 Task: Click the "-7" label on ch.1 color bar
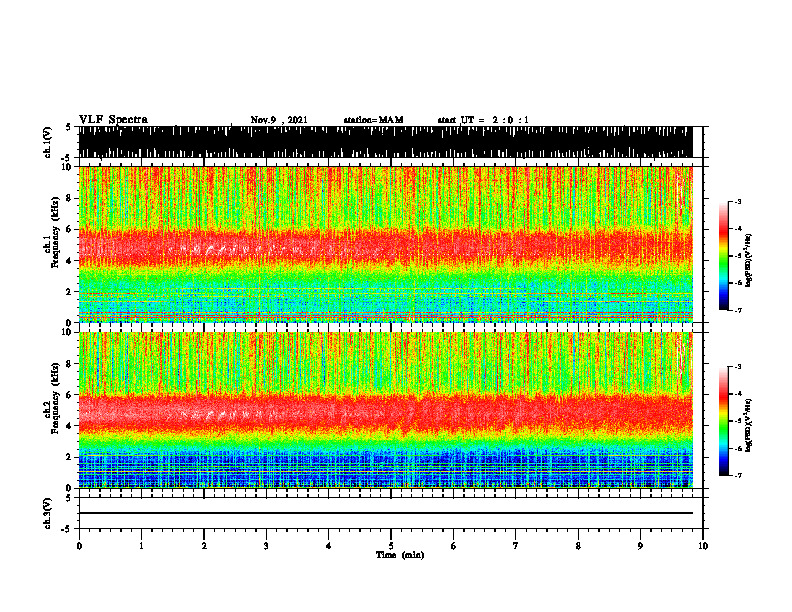tap(738, 310)
